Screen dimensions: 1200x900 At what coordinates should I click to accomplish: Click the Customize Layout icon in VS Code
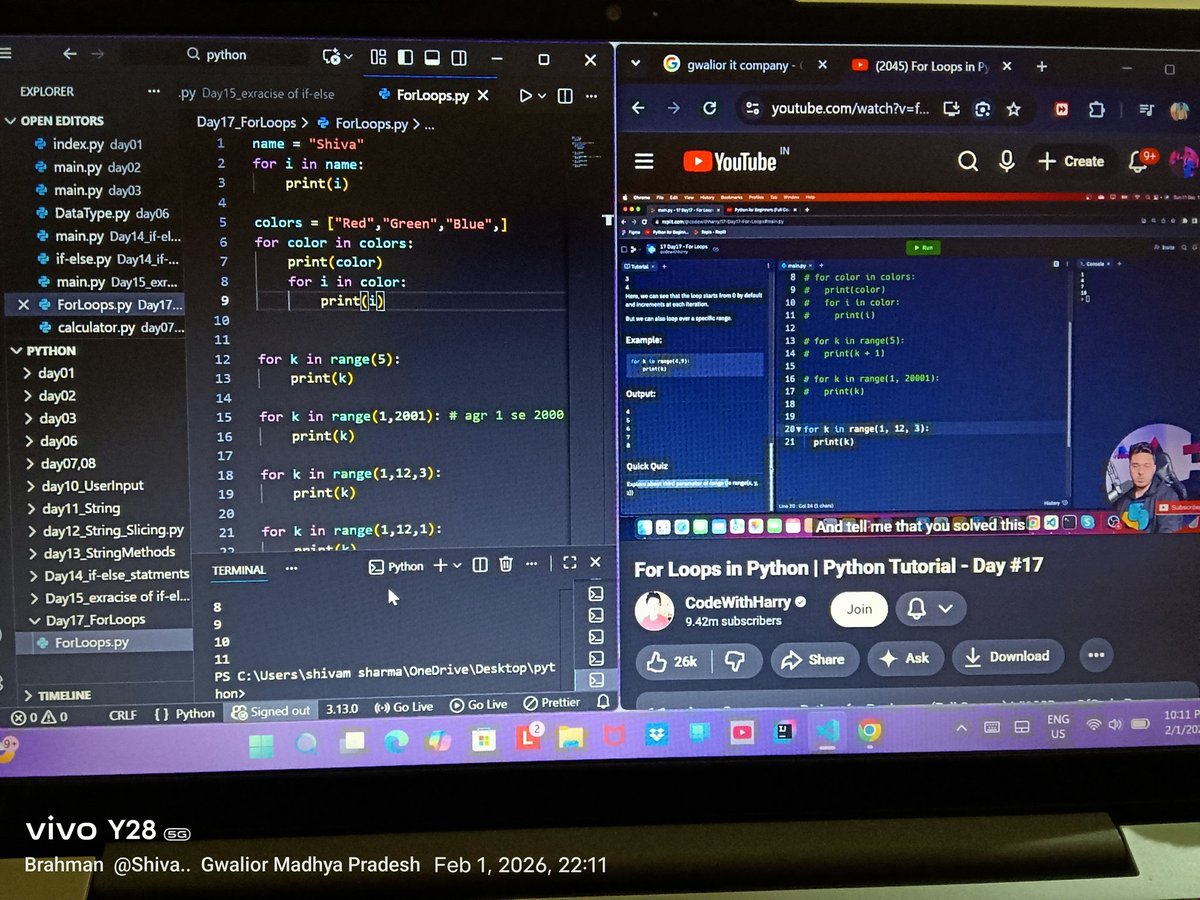tap(379, 57)
